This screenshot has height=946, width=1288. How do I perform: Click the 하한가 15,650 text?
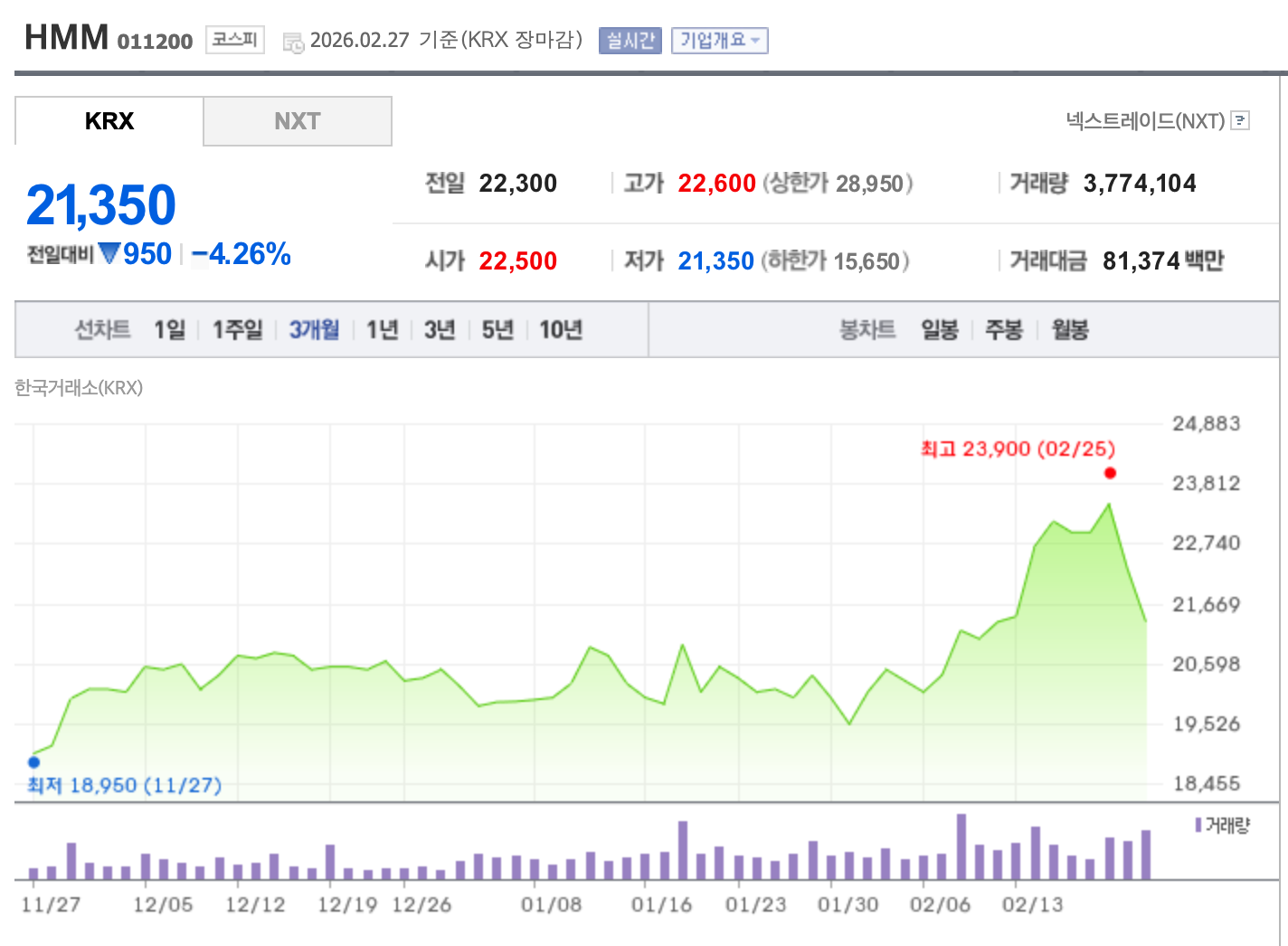(x=835, y=261)
